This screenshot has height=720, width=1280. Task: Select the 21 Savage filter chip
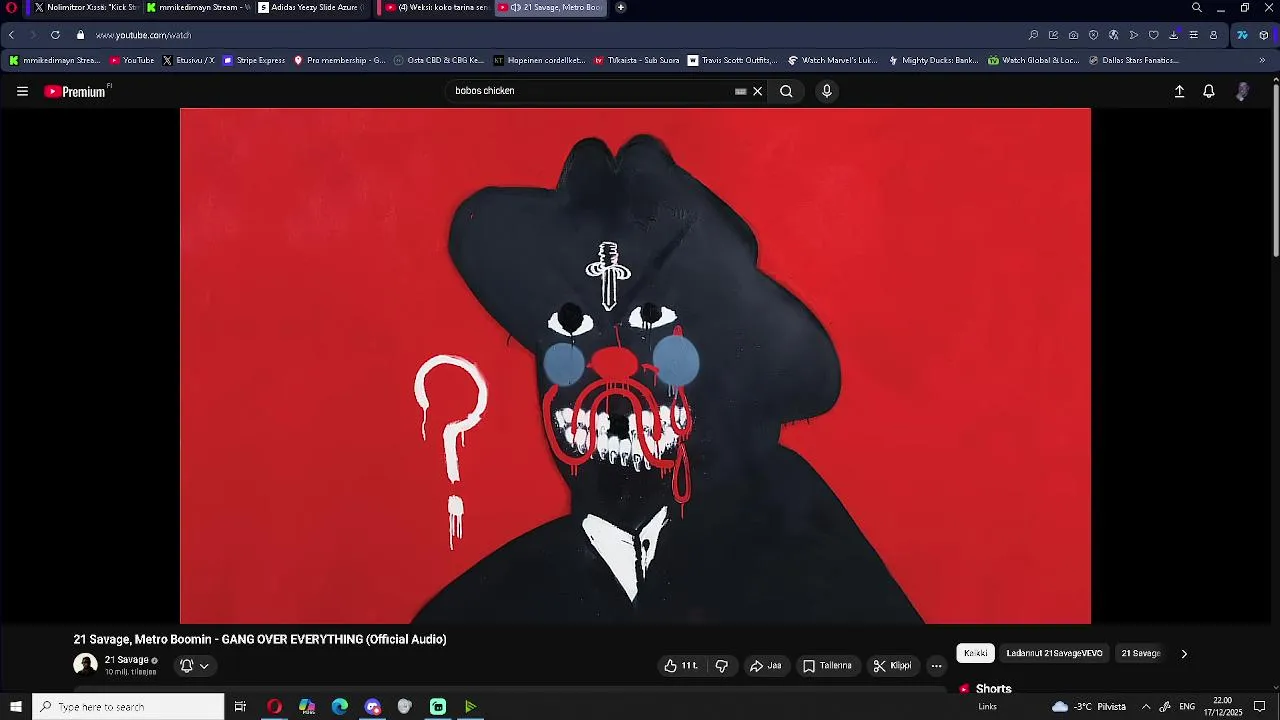pos(1141,654)
